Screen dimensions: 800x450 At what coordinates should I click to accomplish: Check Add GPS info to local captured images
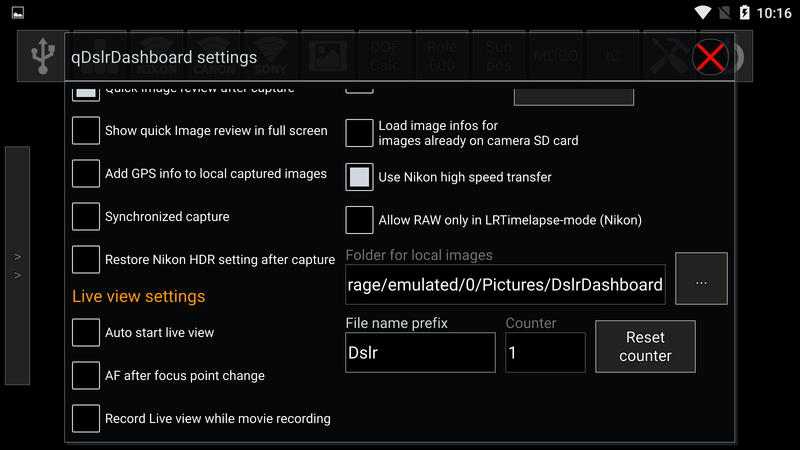click(86, 174)
